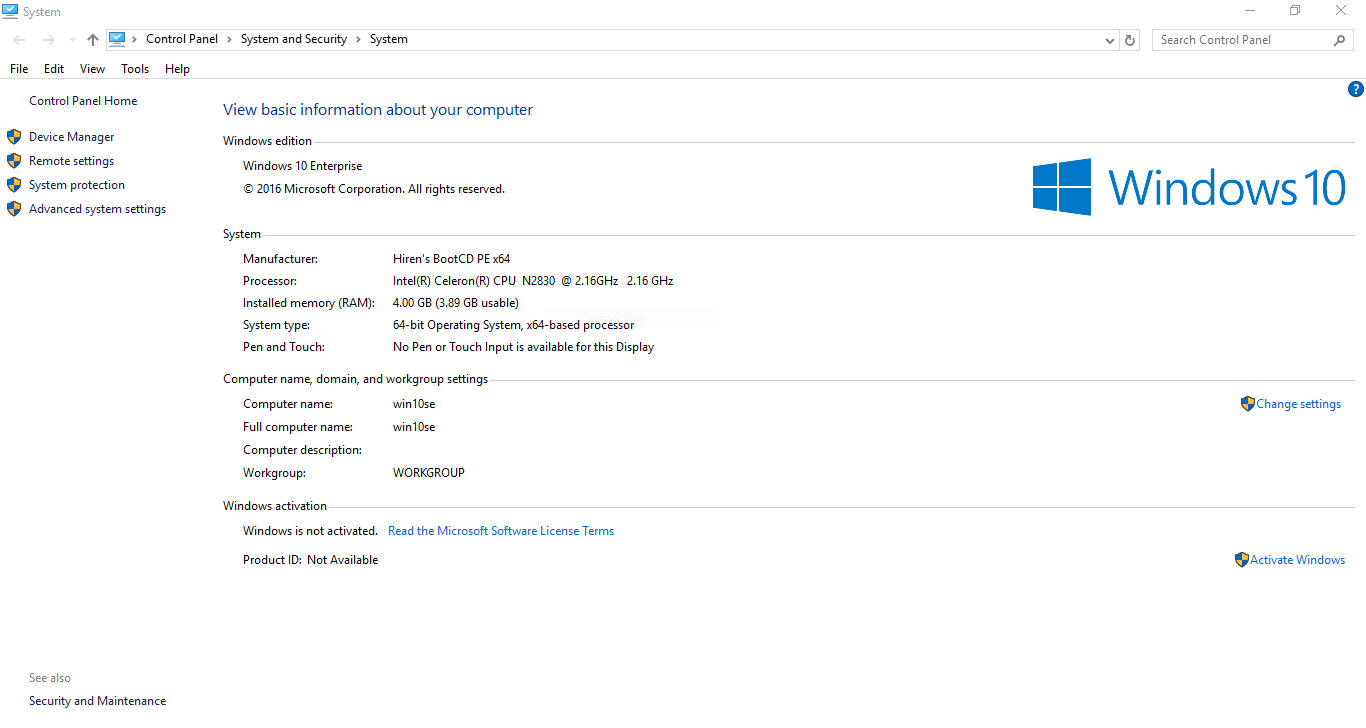The width and height of the screenshot is (1366, 728).
Task: Expand chevron after Control Panel breadcrumb
Action: [x=229, y=40]
